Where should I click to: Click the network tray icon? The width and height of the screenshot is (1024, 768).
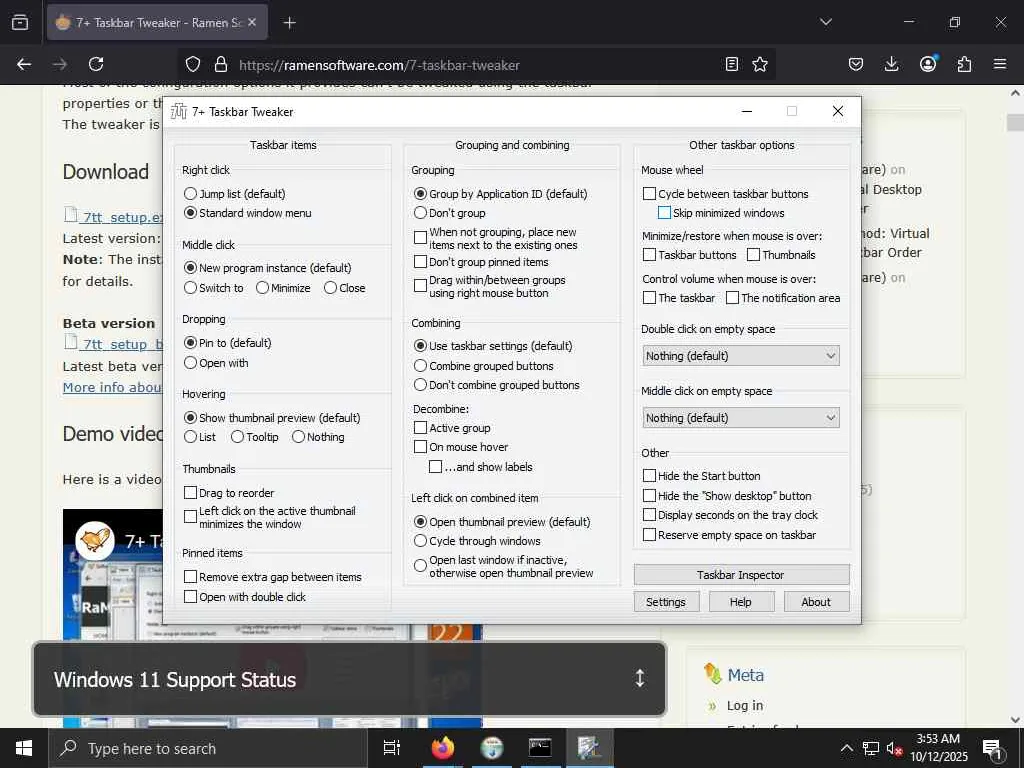[x=871, y=748]
